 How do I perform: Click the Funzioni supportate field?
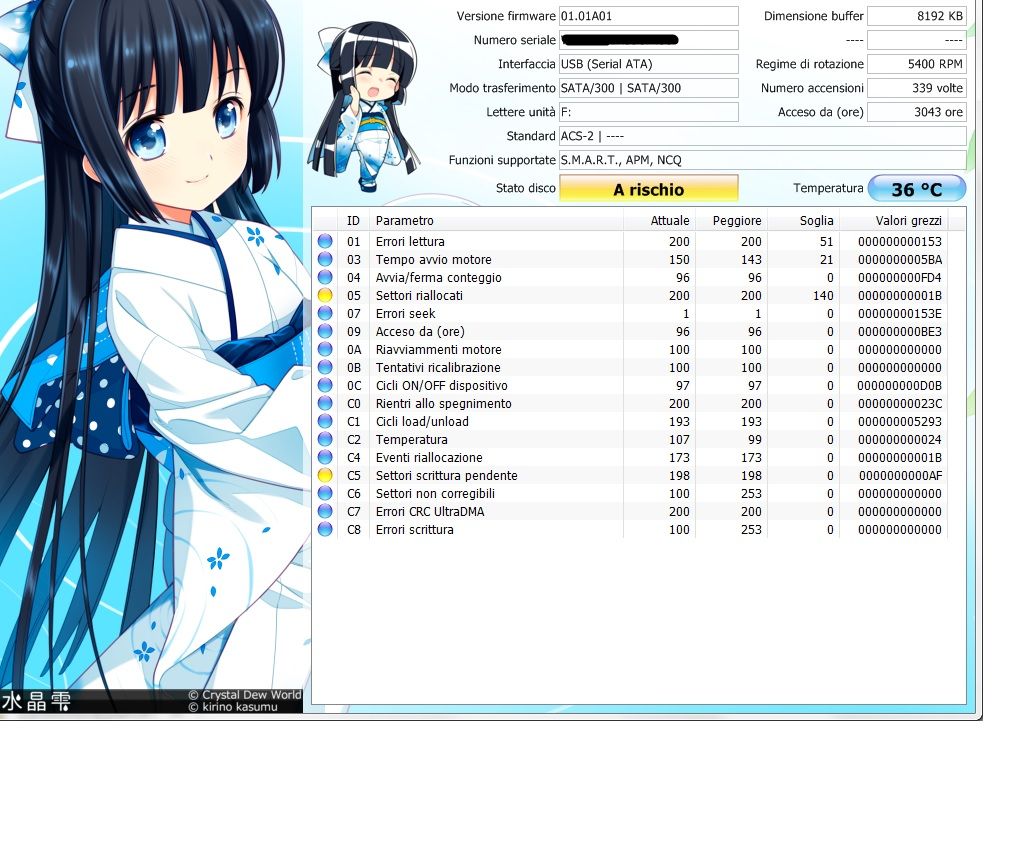(762, 160)
